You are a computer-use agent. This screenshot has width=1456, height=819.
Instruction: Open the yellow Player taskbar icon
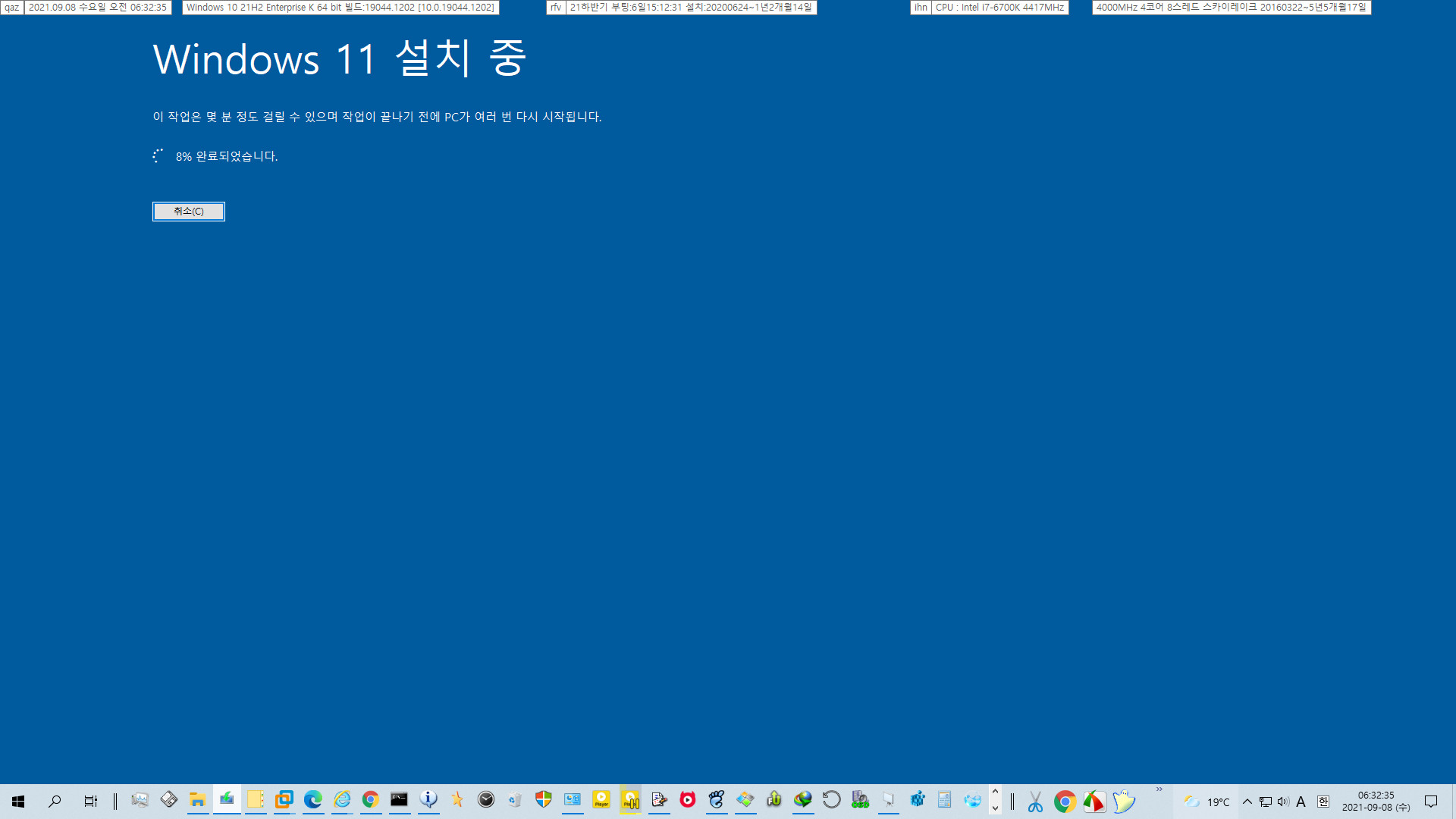pos(601,800)
